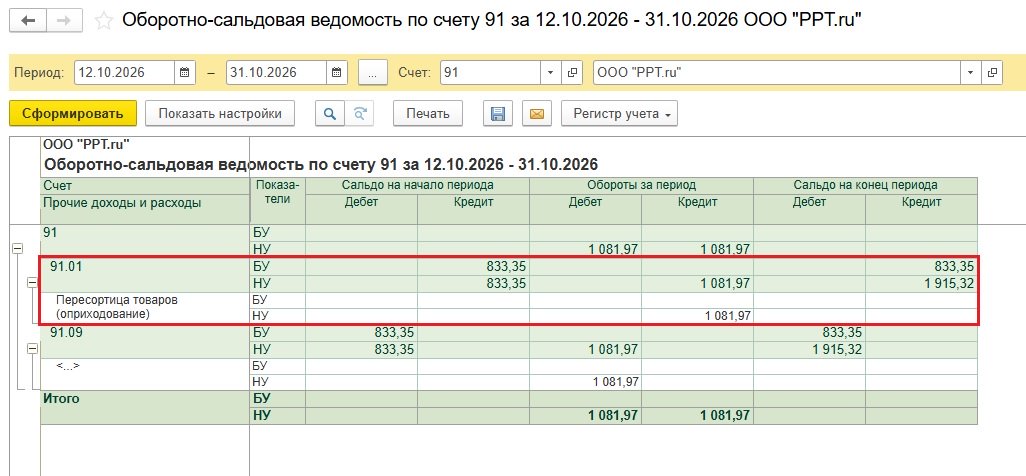Click the 1 915,32 closing debit value of 91.09
The width and height of the screenshot is (1026, 476).
pos(838,349)
